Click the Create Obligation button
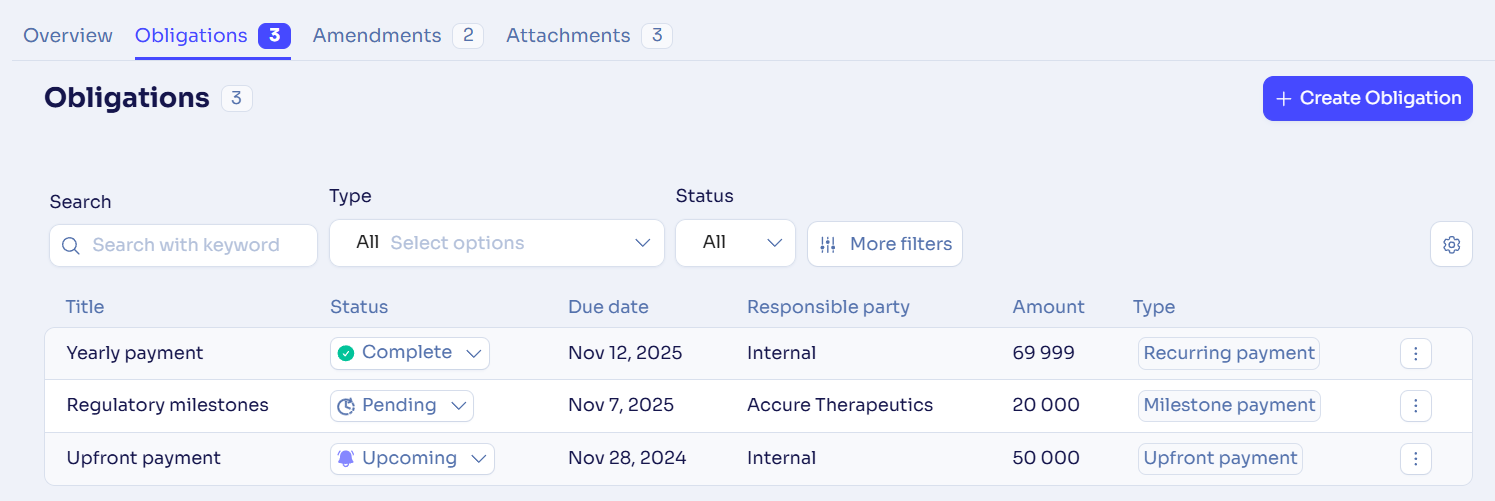The image size is (1495, 501). 1367,98
